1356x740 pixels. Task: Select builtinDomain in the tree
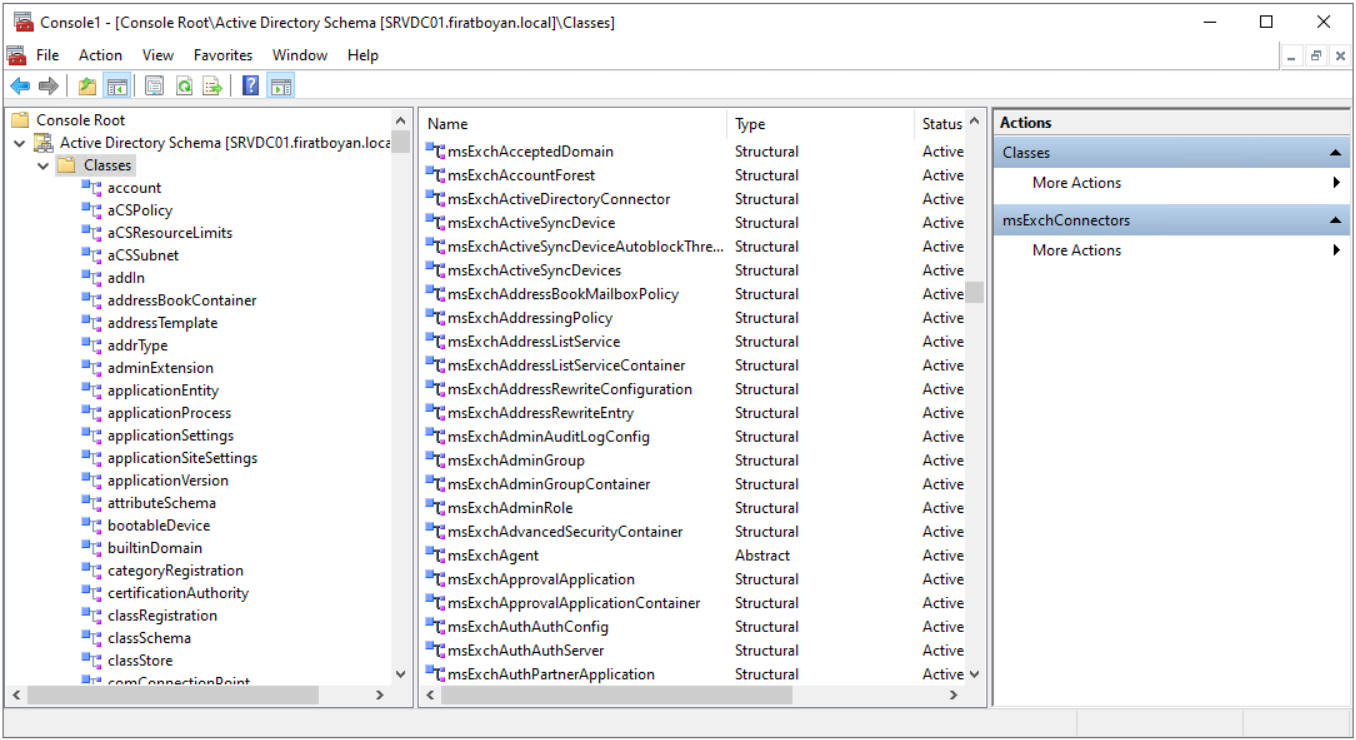[155, 548]
